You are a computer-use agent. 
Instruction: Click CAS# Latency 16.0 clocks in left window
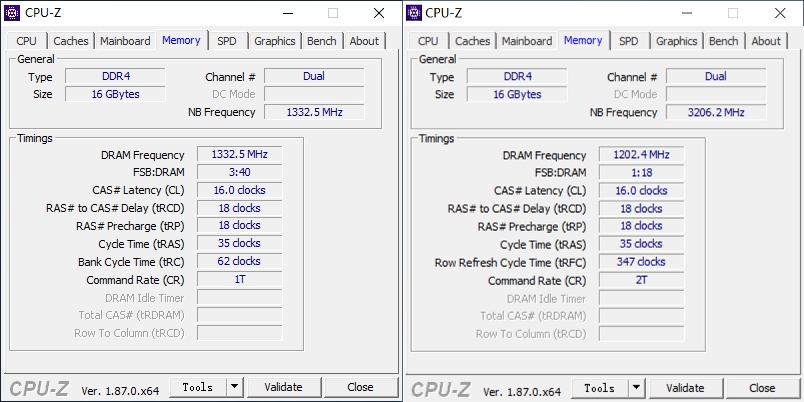click(239, 190)
